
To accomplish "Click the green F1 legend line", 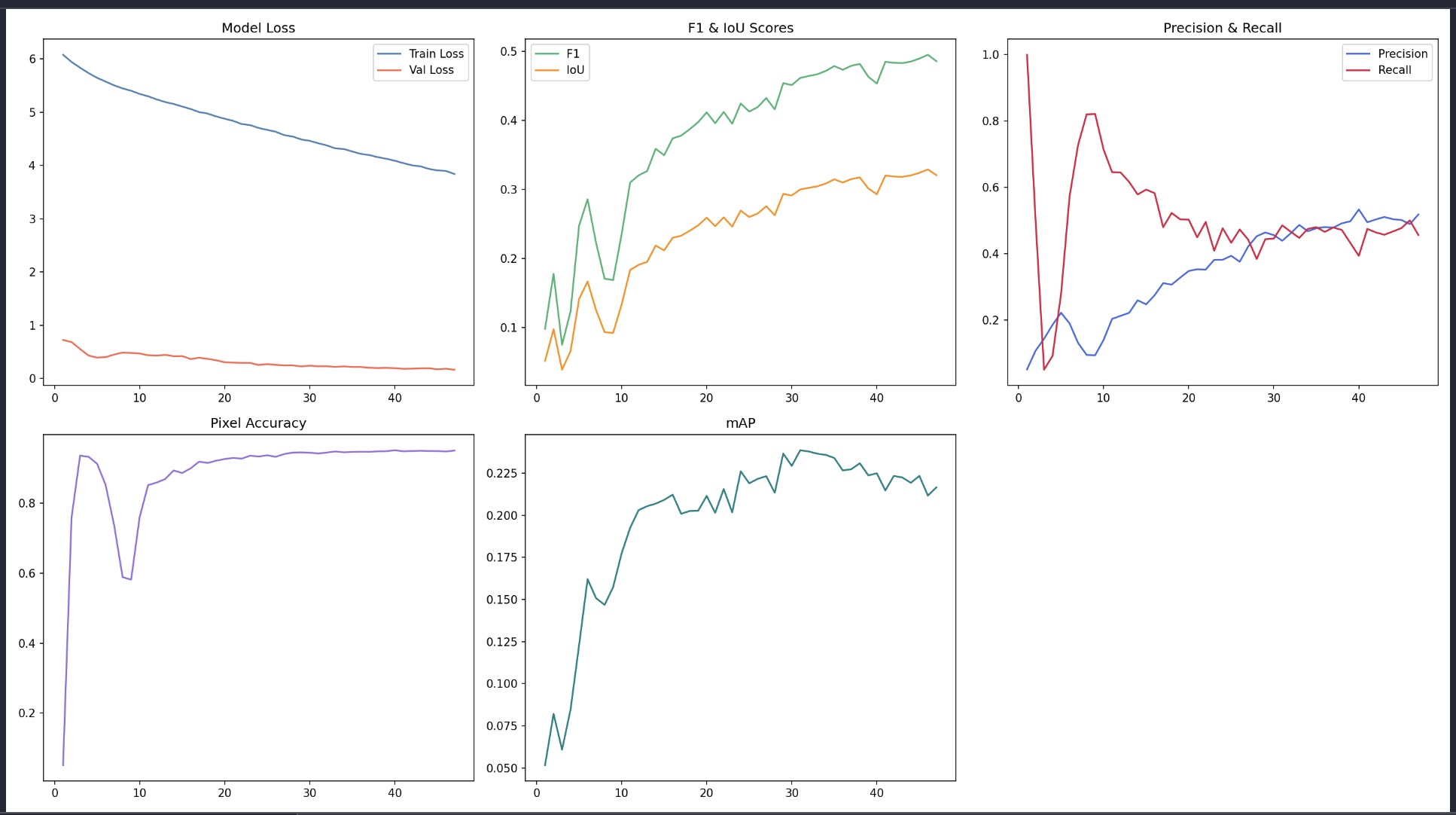I will tap(547, 53).
